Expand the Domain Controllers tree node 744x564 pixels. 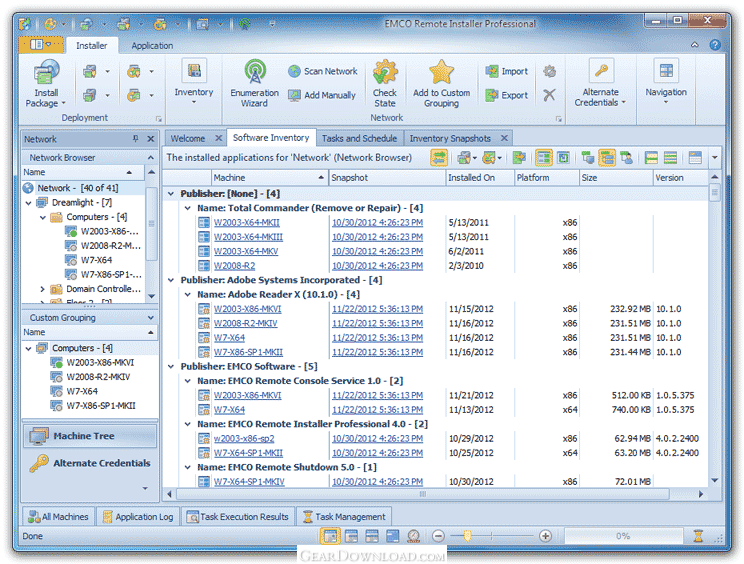coord(43,289)
